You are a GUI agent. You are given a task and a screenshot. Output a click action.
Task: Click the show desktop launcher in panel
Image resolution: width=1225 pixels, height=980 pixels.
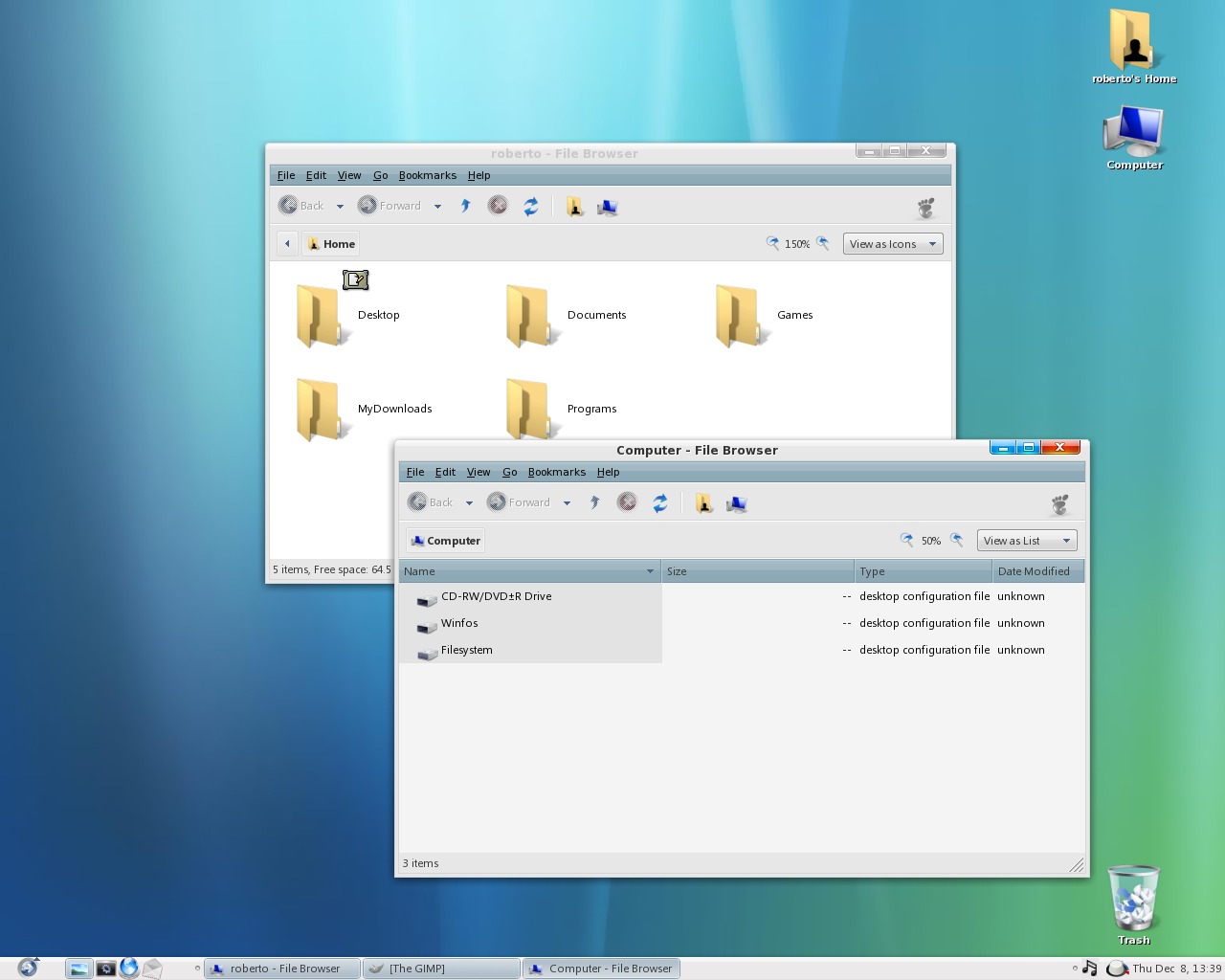point(78,969)
